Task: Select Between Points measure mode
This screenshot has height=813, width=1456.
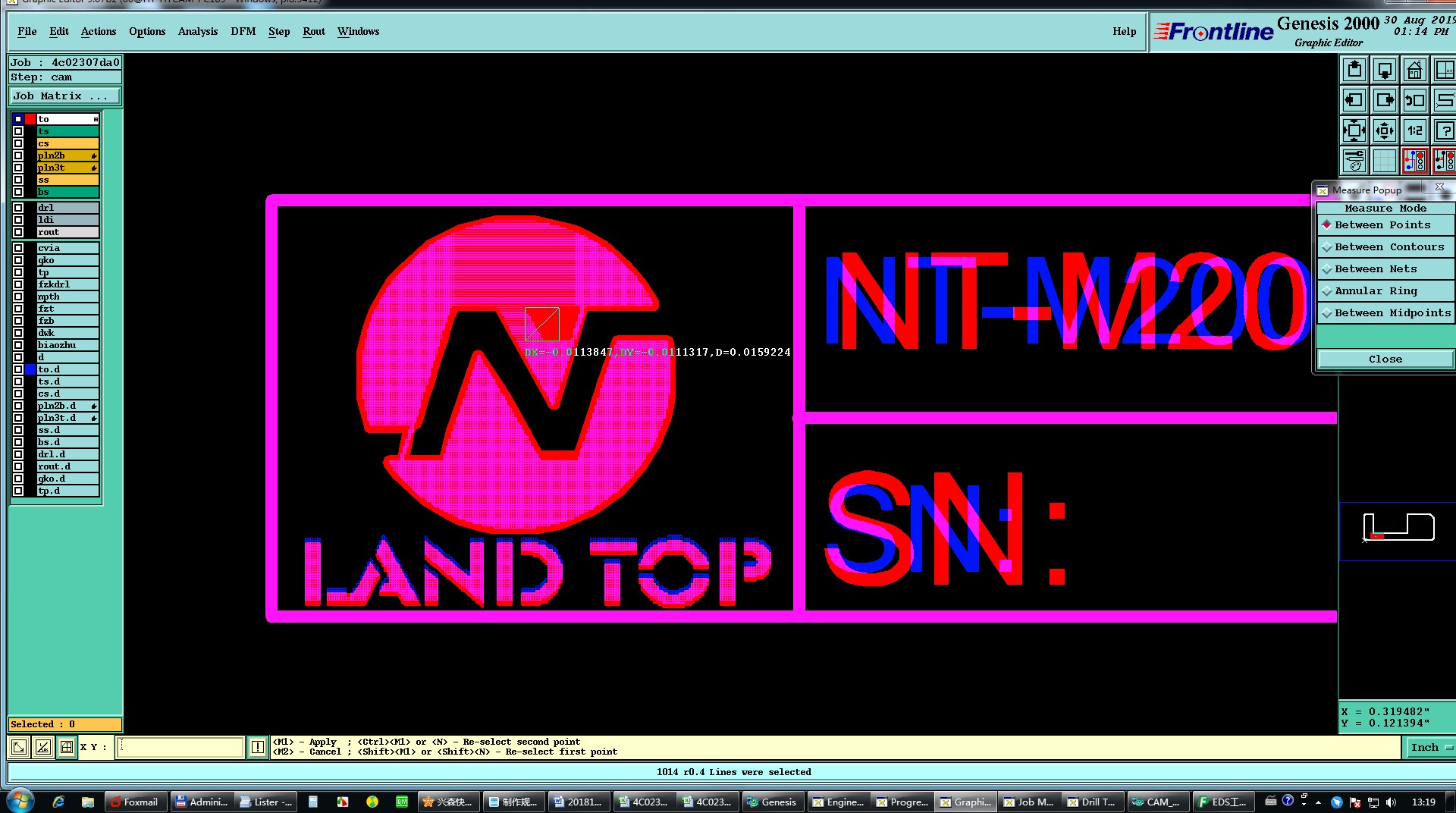Action: click(1385, 225)
